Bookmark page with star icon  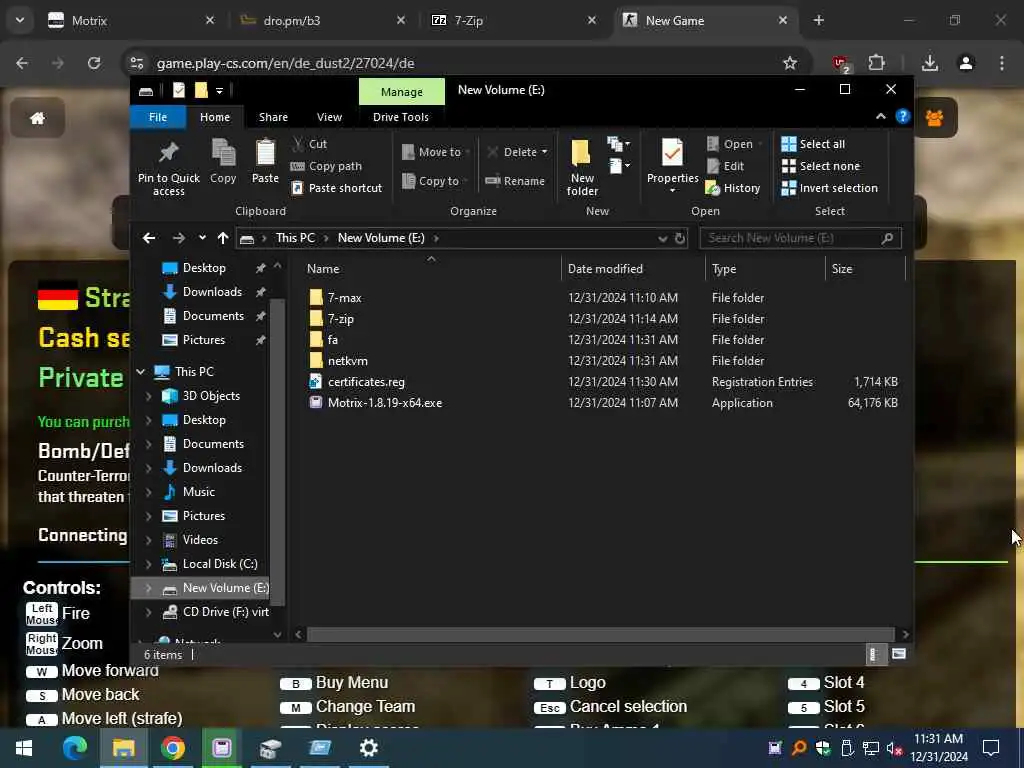pos(790,63)
